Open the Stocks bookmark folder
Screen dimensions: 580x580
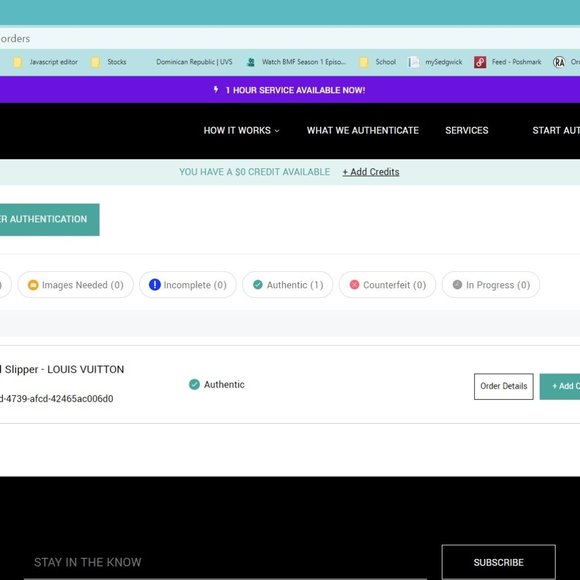(x=108, y=62)
